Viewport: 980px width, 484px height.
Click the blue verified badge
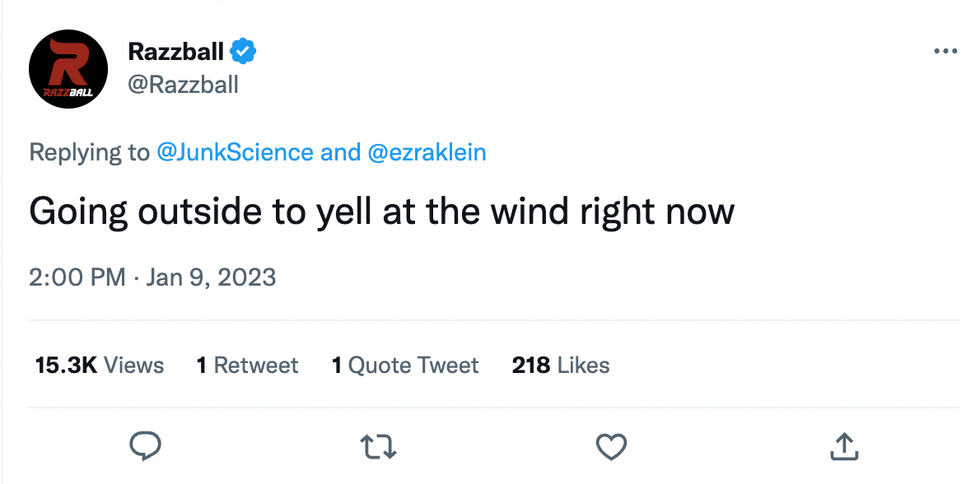[245, 50]
